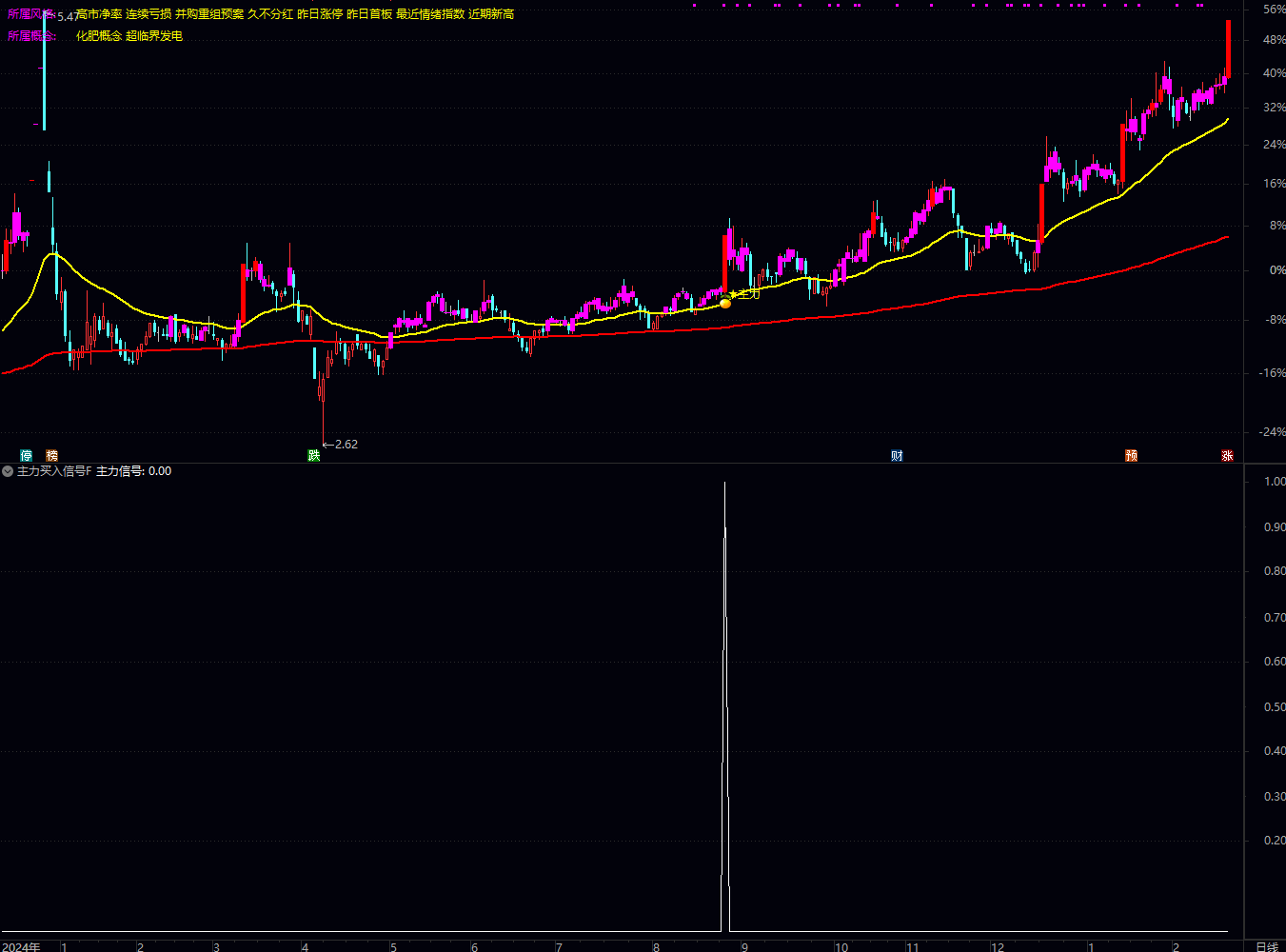The image size is (1286, 952).
Task: Click the white signal spike in indicator panel
Action: [725, 706]
